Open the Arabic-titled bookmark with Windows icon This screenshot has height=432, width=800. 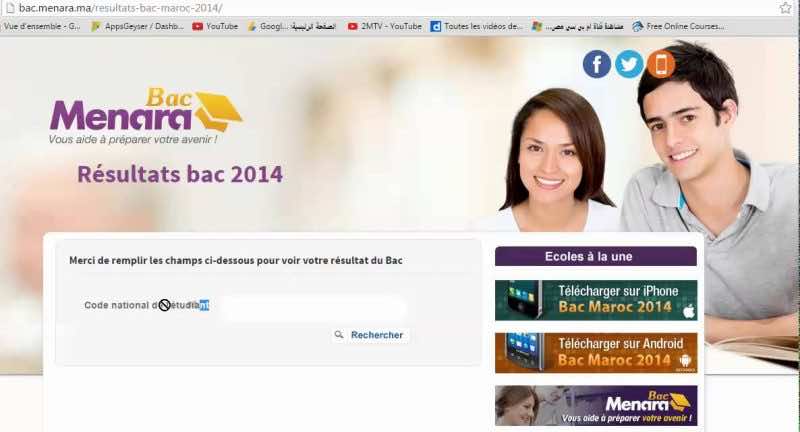pyautogui.click(x=577, y=27)
